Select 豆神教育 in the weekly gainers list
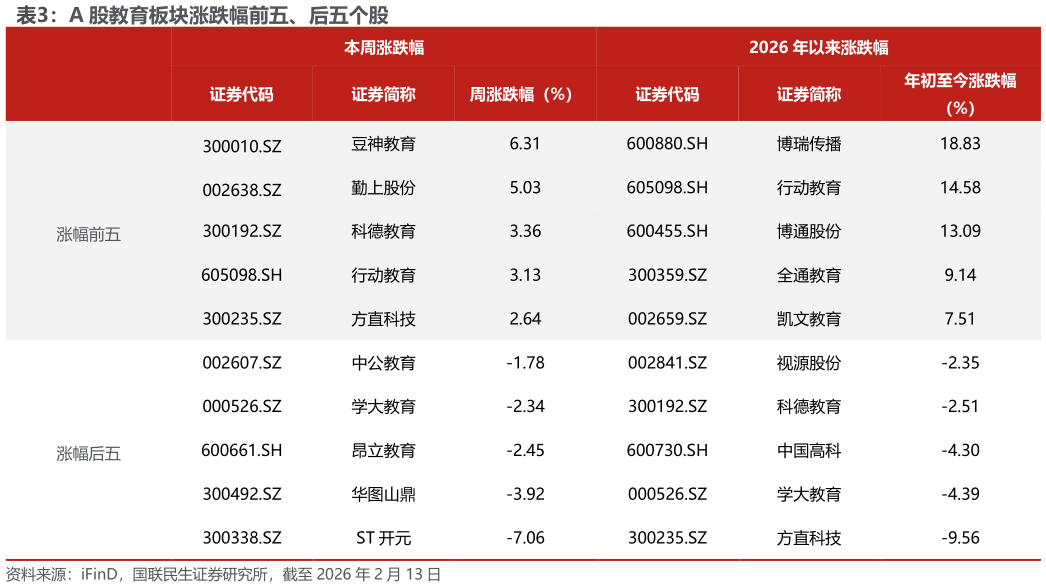1046x587 pixels. 384,144
